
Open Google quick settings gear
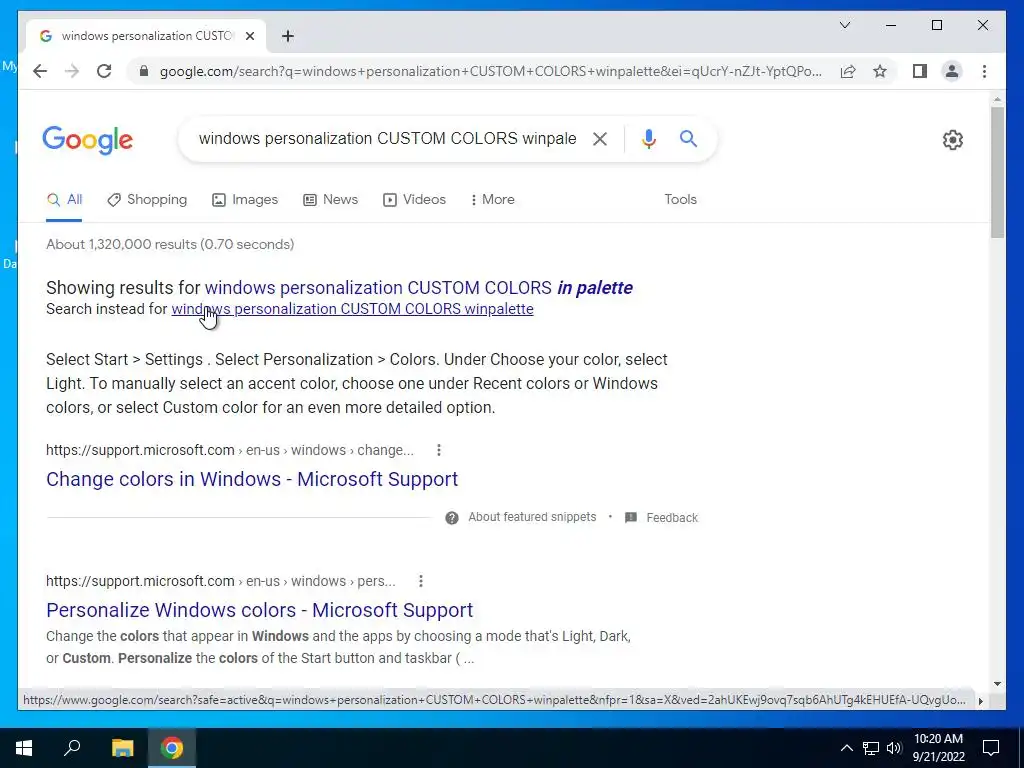[953, 140]
